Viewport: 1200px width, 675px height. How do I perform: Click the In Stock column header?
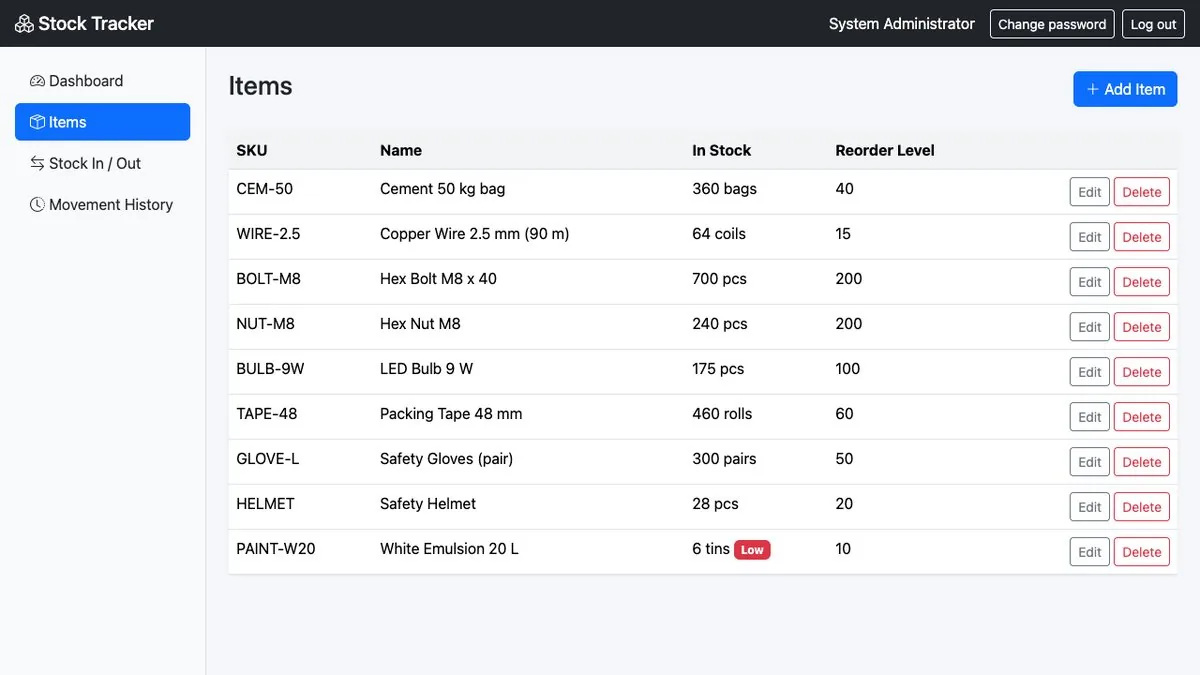[x=722, y=150]
